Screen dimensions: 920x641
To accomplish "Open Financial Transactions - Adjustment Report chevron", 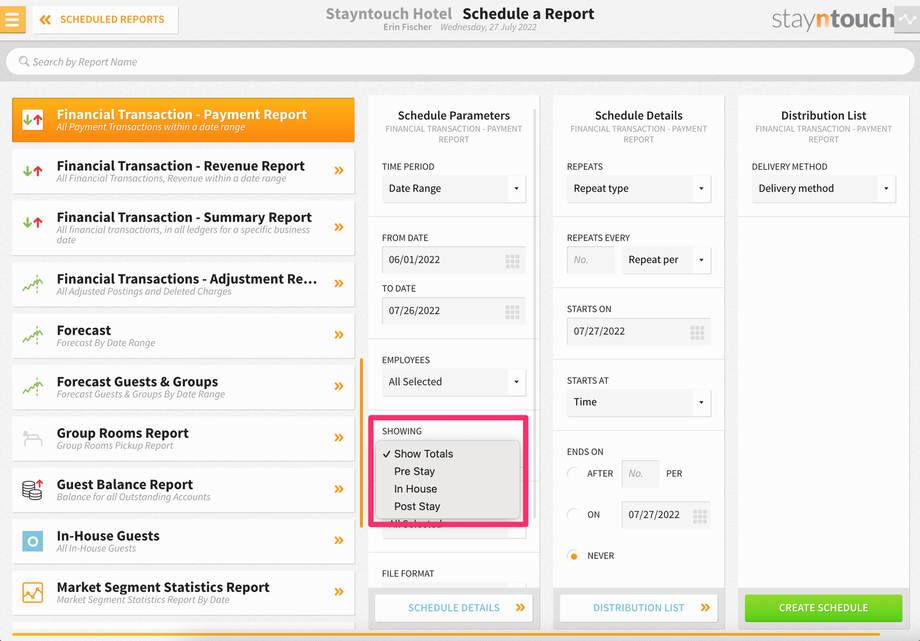I will coord(339,284).
